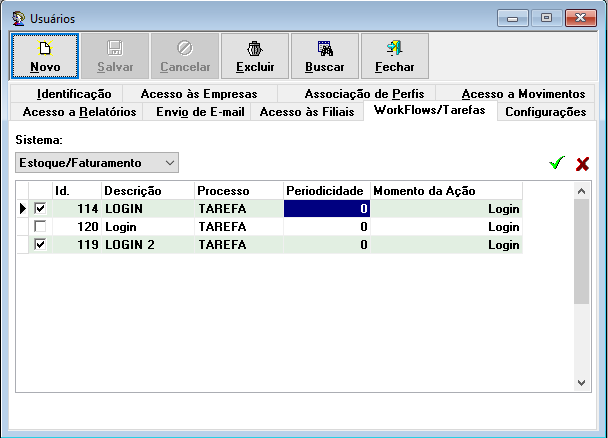The image size is (608, 438).
Task: Check the Login 120 row checkbox
Action: pos(40,227)
